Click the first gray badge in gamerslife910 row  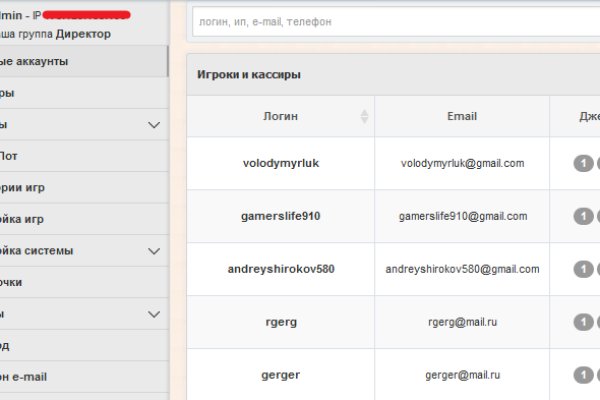[583, 217]
